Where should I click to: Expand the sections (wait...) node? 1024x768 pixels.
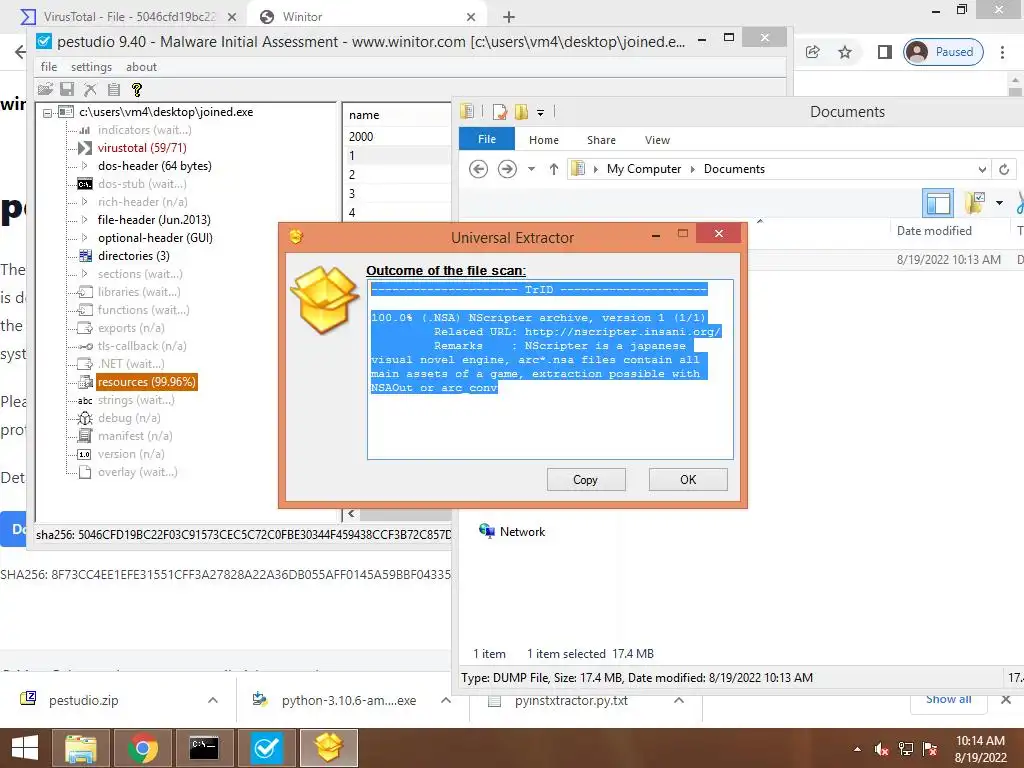(84, 274)
